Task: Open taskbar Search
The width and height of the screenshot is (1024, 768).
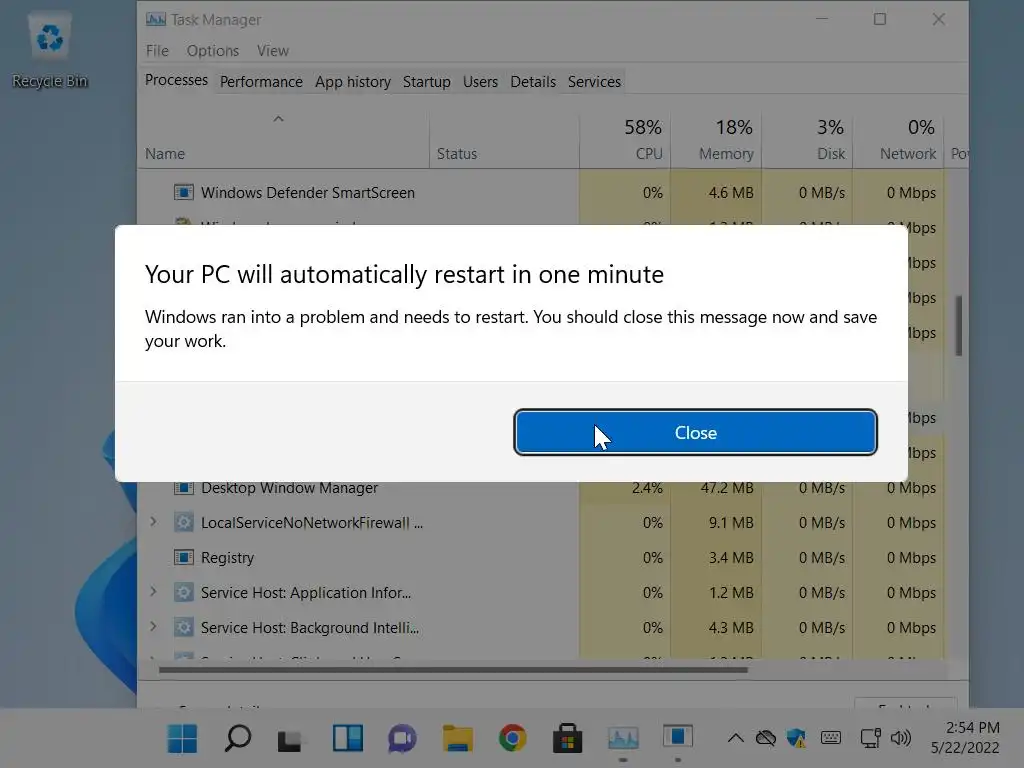Action: pyautogui.click(x=238, y=739)
